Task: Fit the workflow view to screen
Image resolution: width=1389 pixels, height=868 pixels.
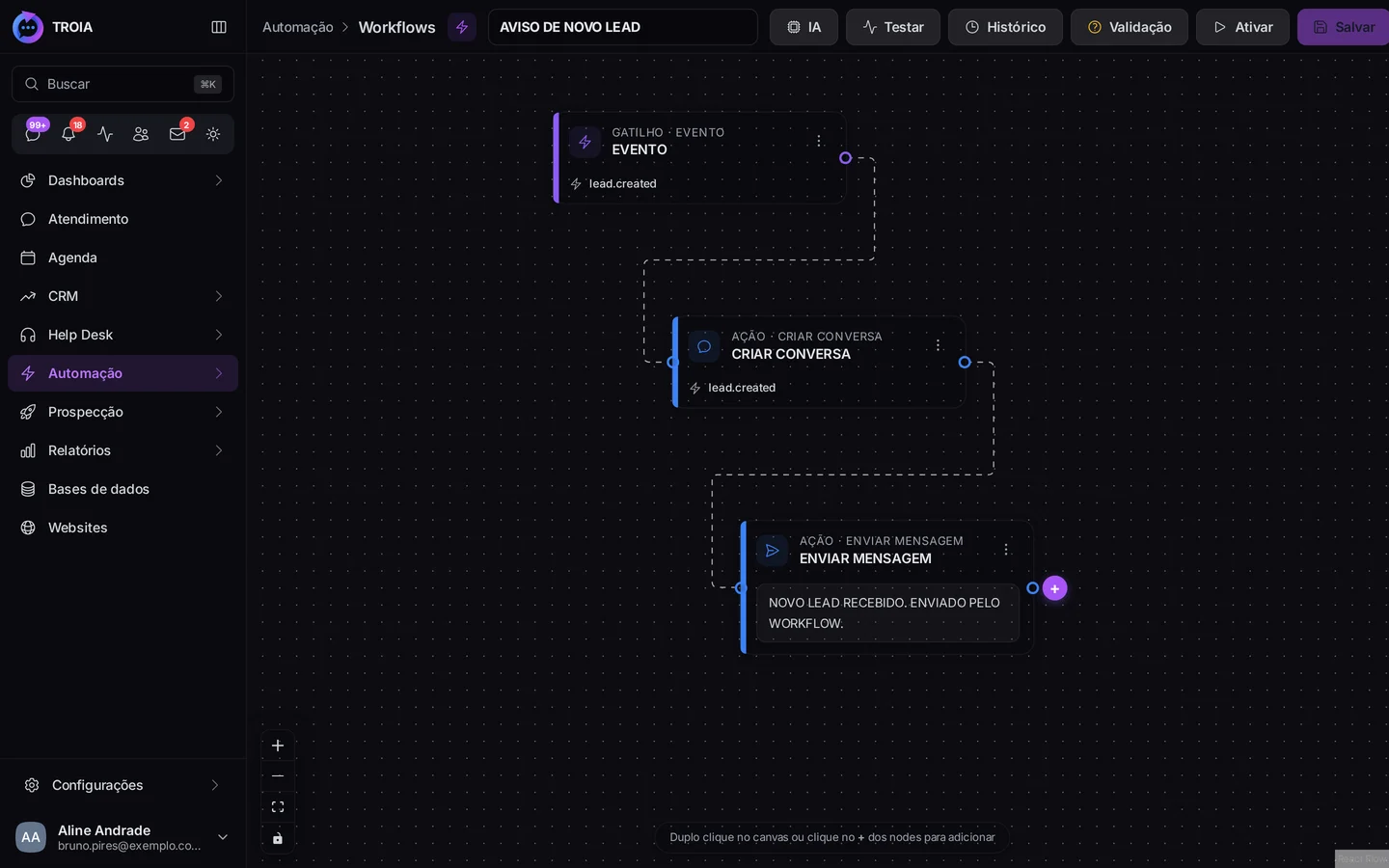Action: 278,807
